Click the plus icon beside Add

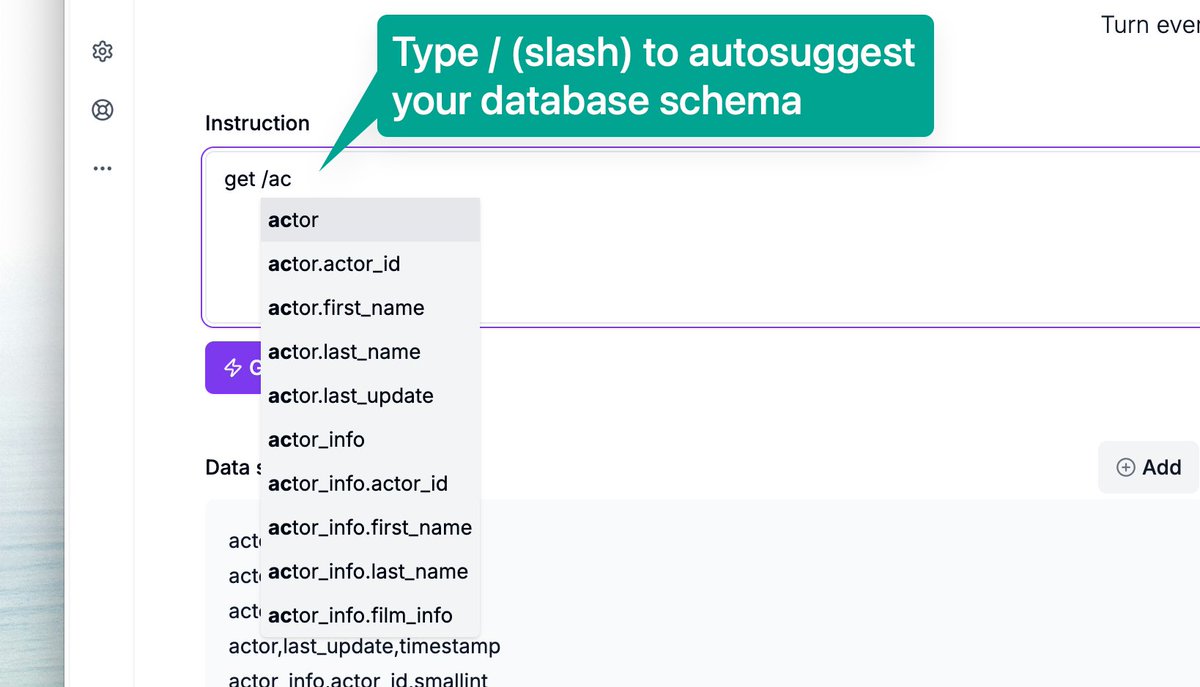(1125, 467)
